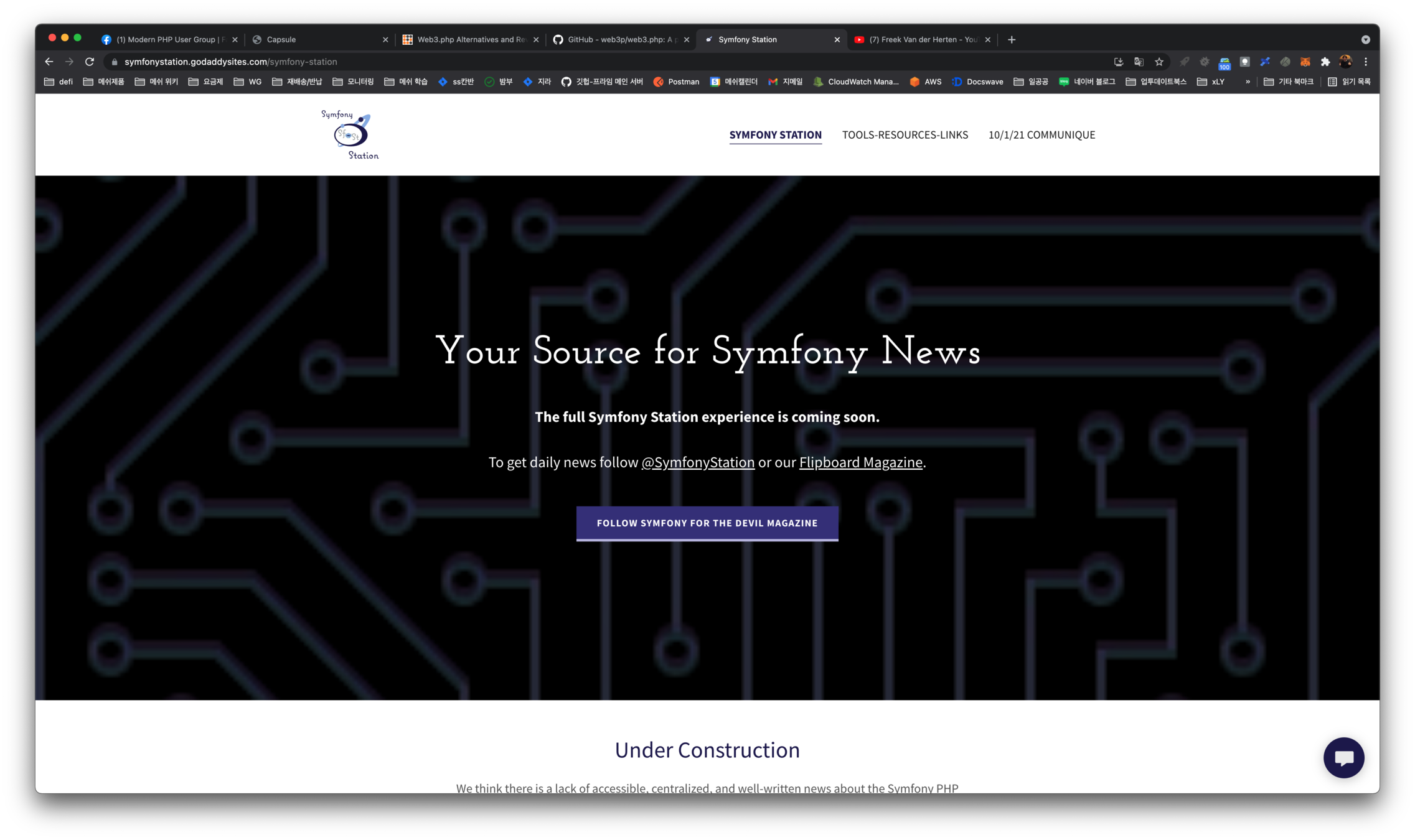Open the Postman bookmark
The height and width of the screenshot is (840, 1415).
676,82
